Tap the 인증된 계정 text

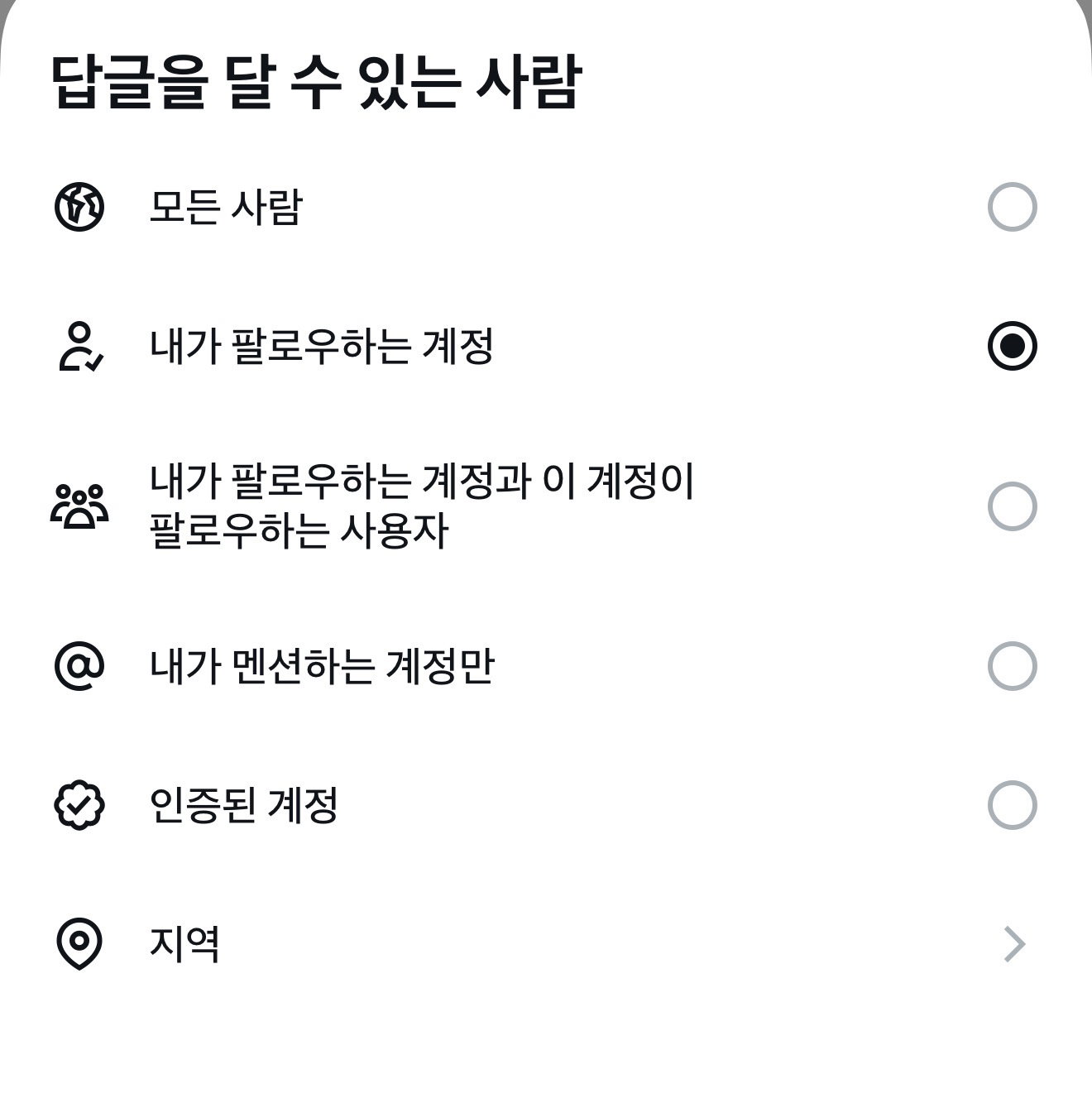coord(244,805)
